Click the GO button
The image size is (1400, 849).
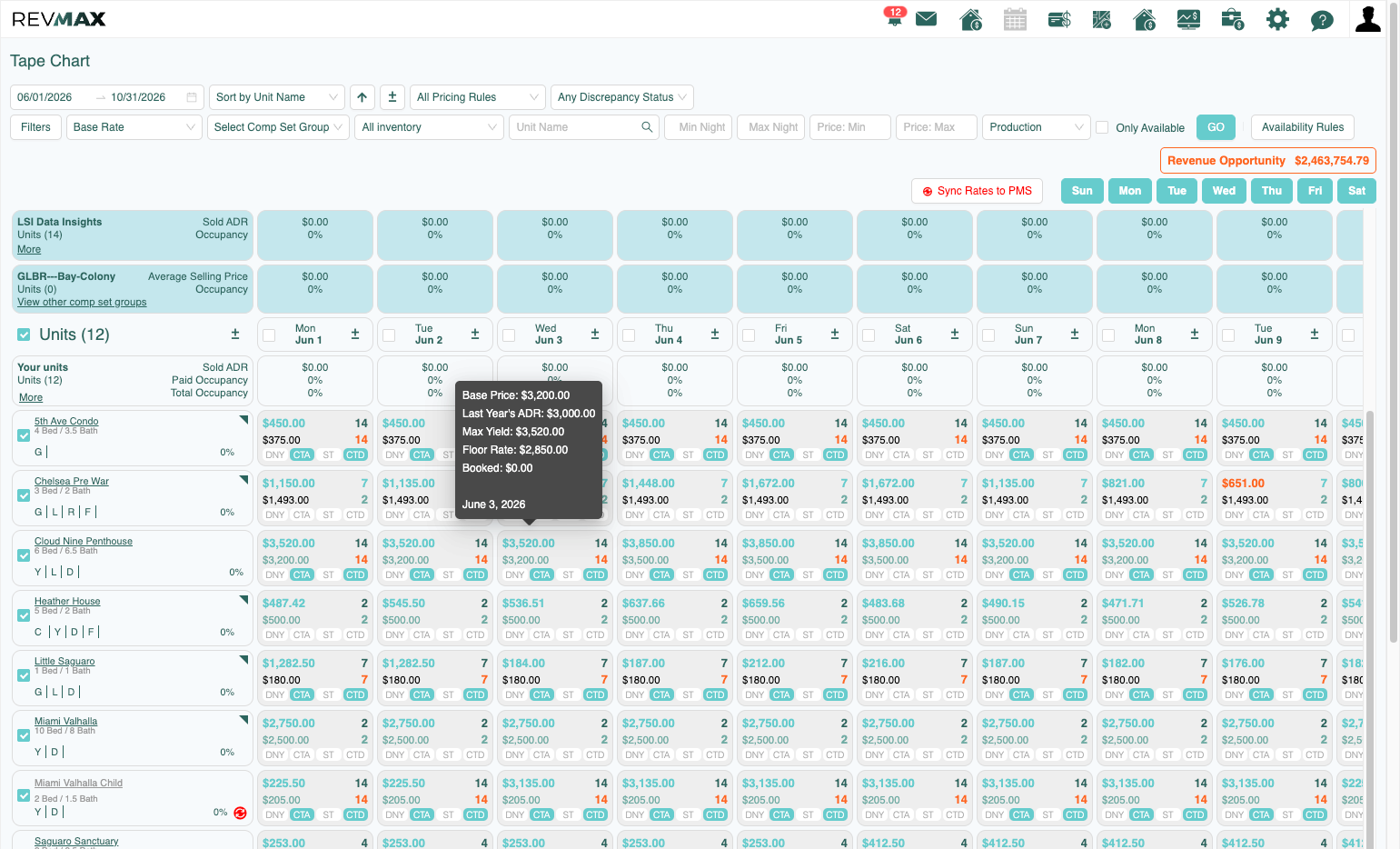point(1216,127)
